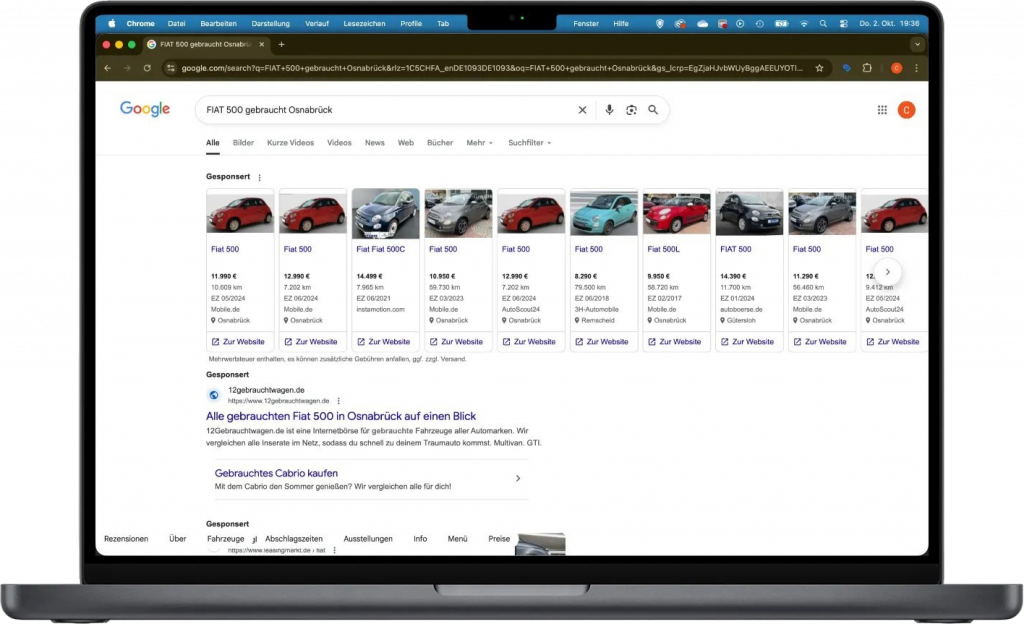Reload the page in Chrome
The height and width of the screenshot is (624, 1024).
tap(147, 68)
